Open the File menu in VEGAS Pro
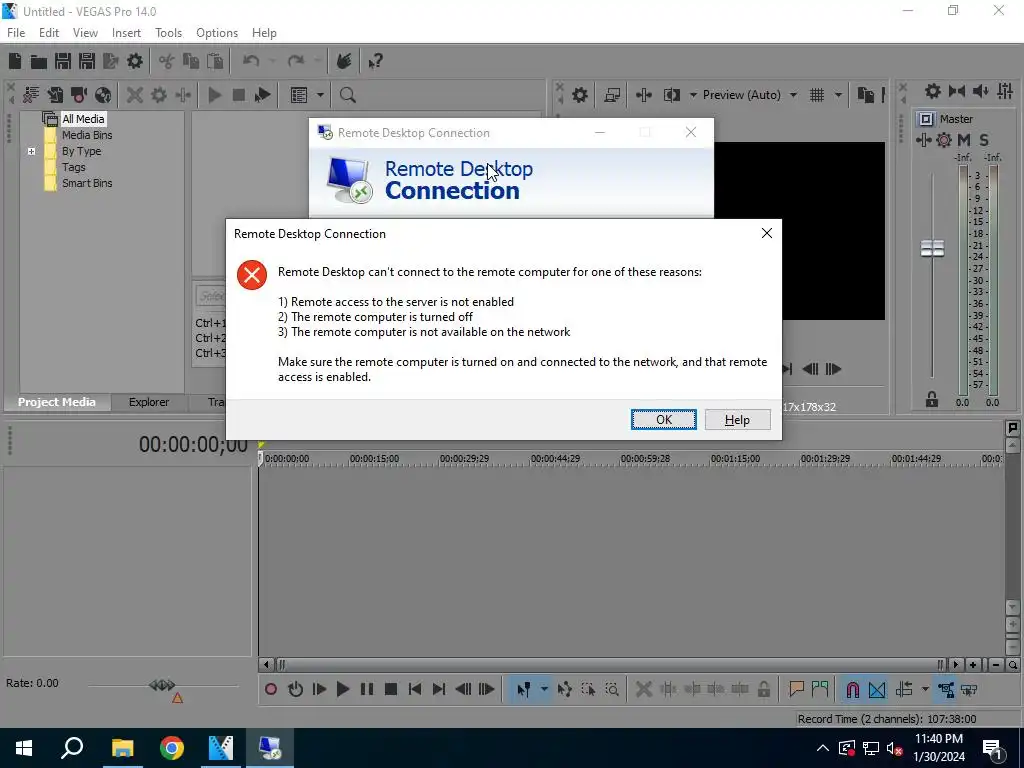Screen dimensions: 1024x768 16,33
